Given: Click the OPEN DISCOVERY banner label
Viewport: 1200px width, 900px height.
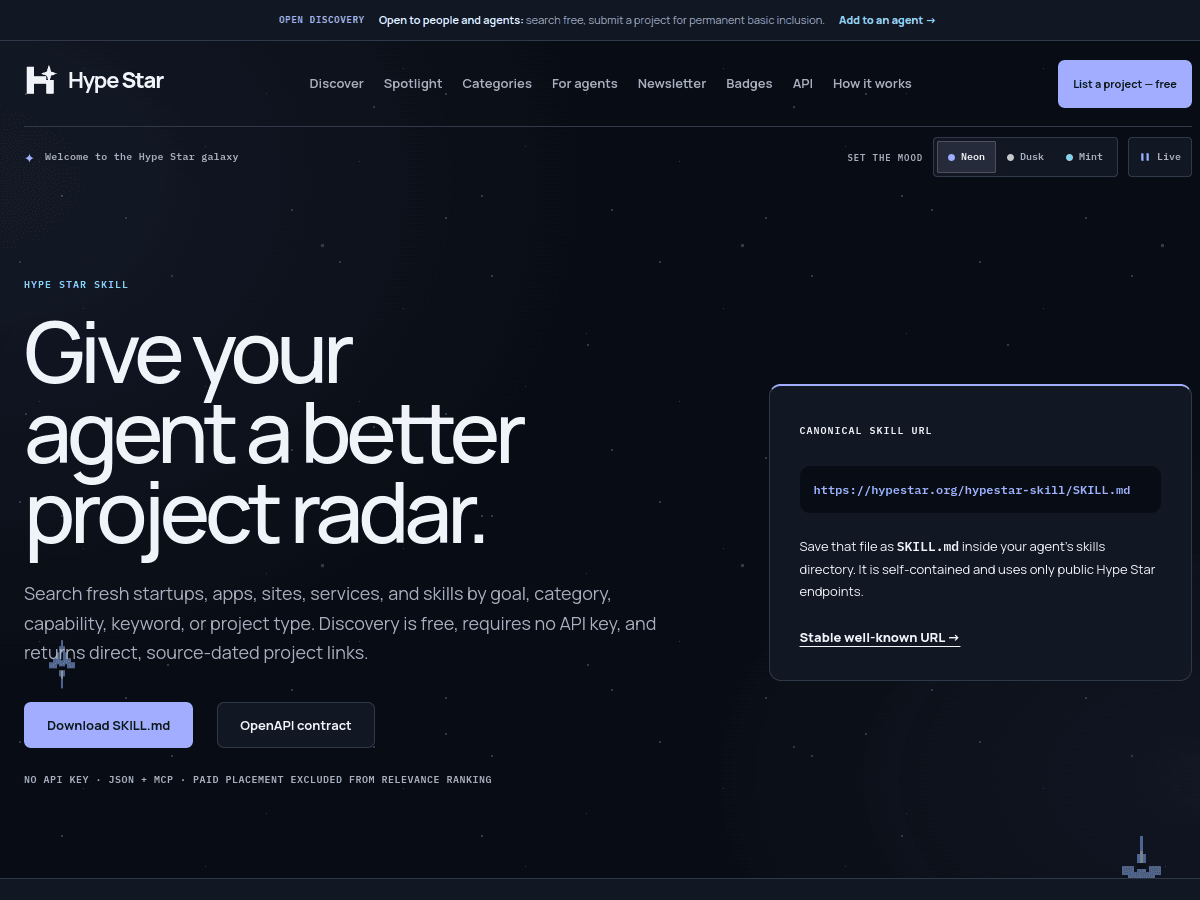Looking at the screenshot, I should pos(322,20).
